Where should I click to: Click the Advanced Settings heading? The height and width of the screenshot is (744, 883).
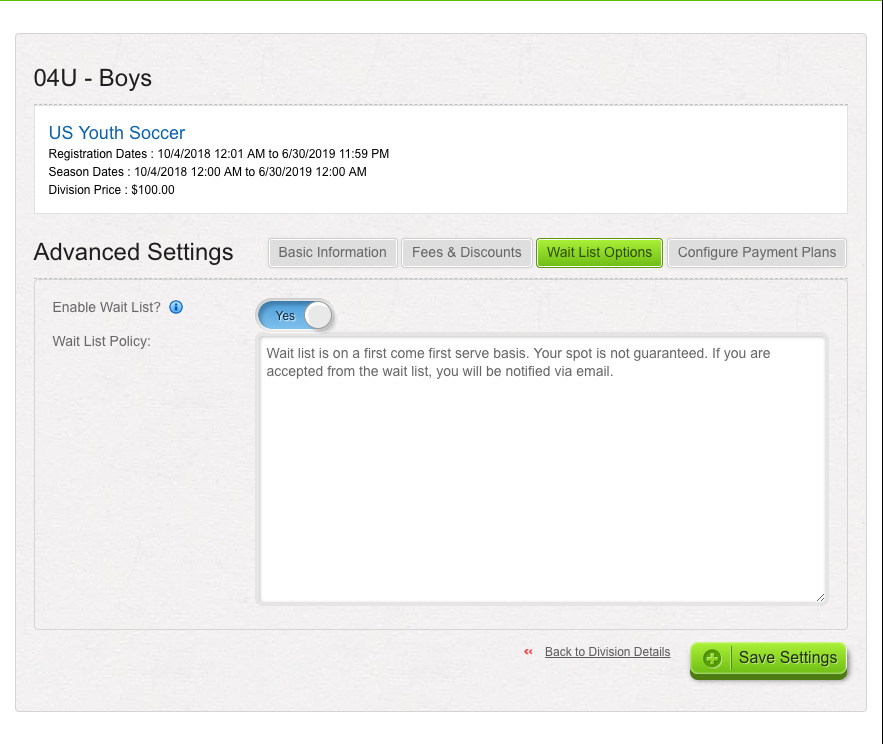pos(133,252)
